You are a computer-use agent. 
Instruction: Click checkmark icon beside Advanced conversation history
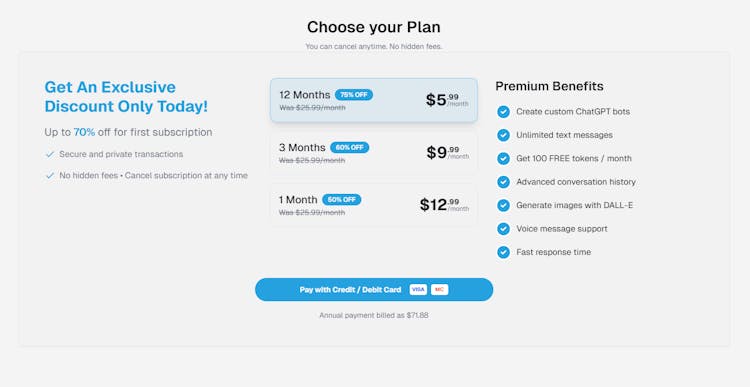tap(503, 182)
